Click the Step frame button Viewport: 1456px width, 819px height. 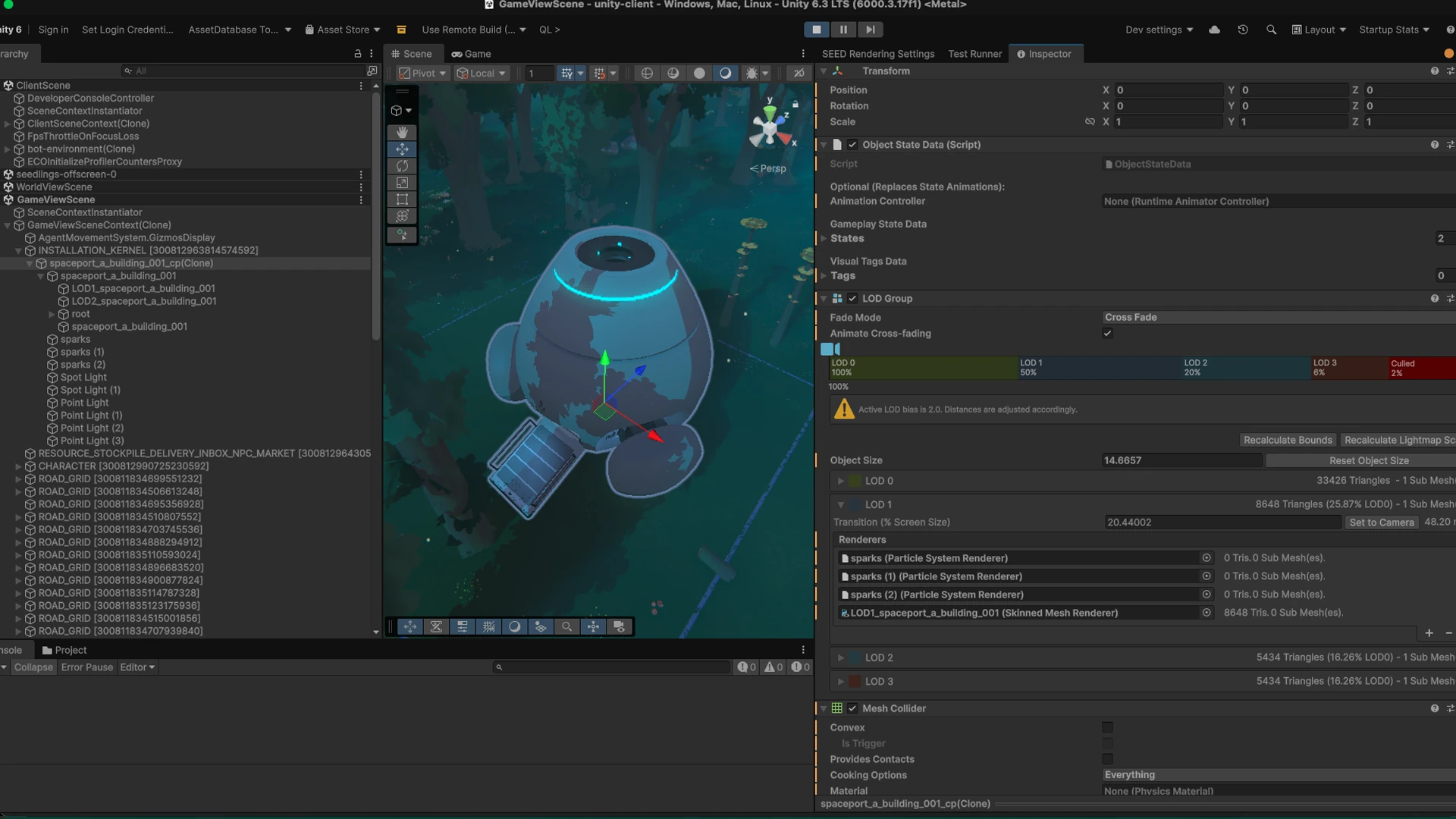pyautogui.click(x=870, y=30)
